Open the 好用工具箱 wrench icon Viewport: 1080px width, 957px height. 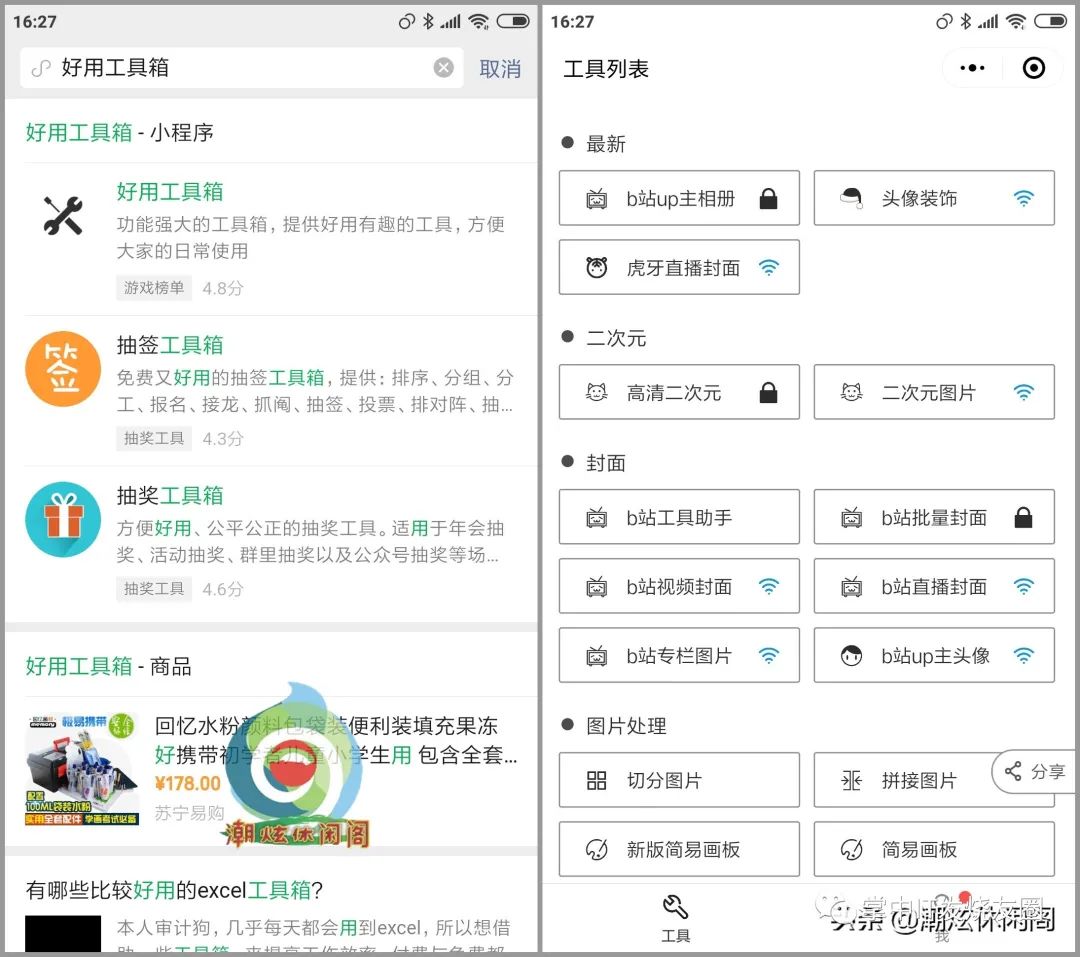click(x=63, y=215)
